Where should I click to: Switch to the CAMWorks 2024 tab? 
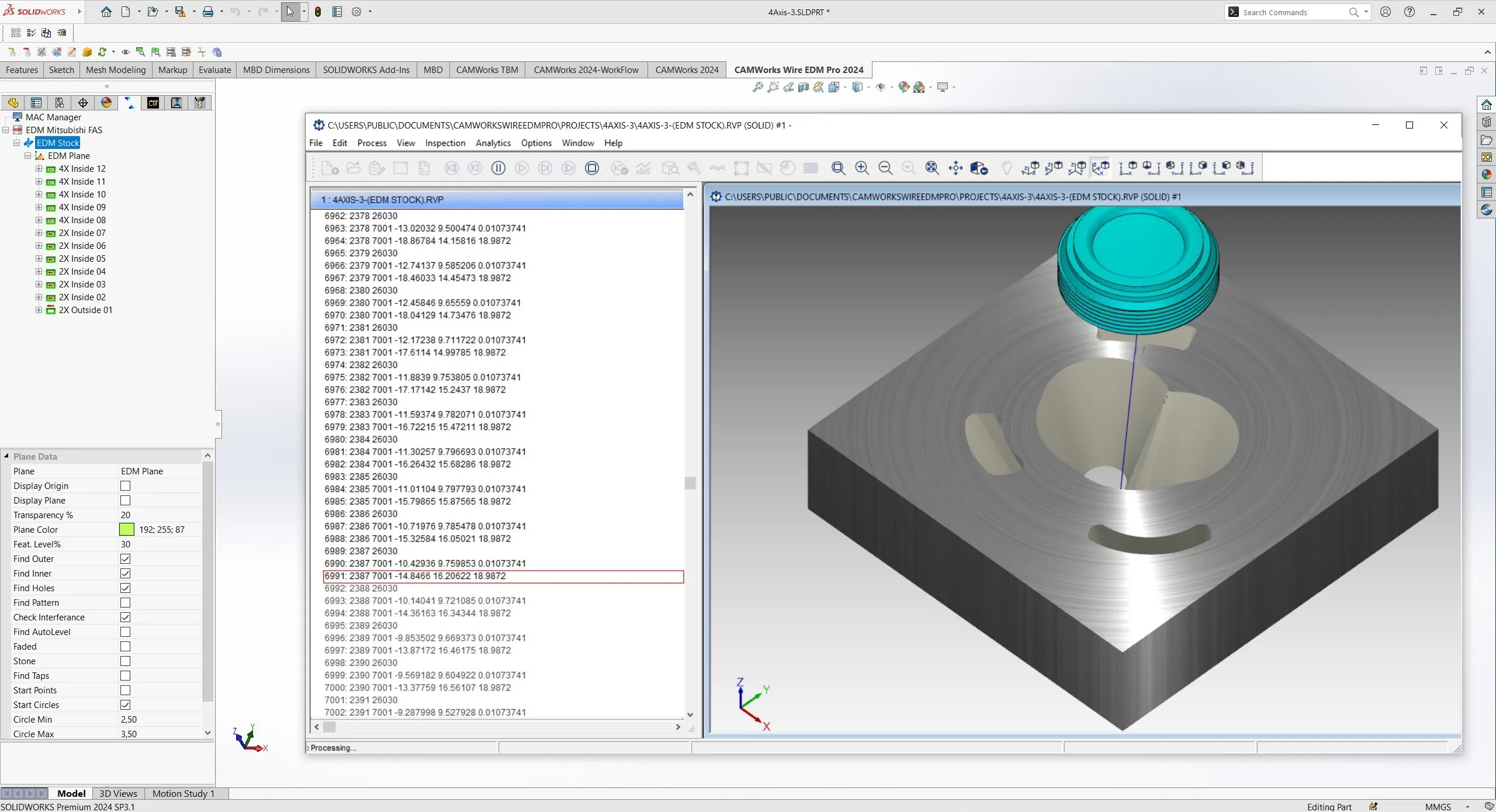click(687, 70)
